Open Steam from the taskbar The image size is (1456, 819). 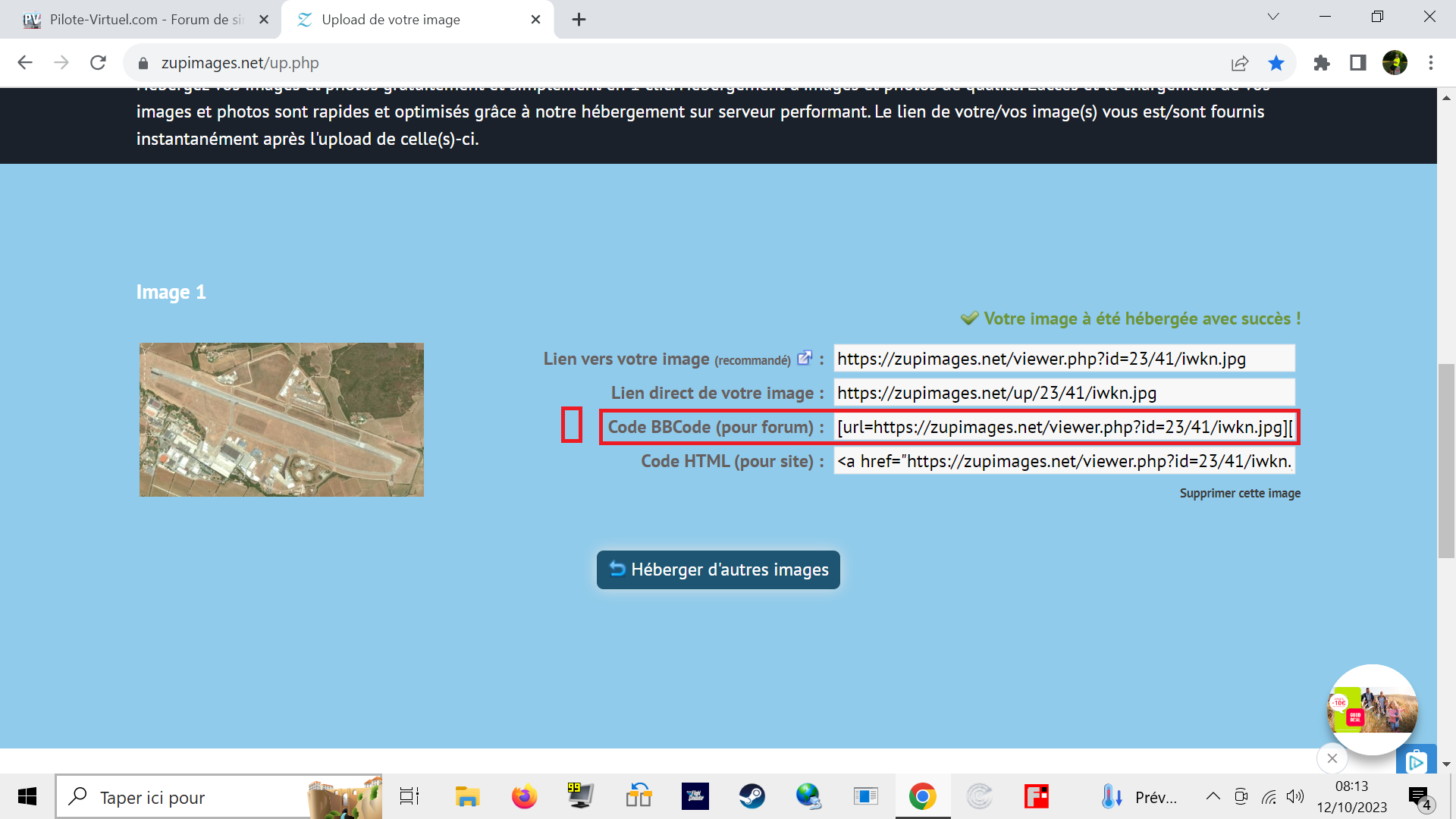point(752,796)
